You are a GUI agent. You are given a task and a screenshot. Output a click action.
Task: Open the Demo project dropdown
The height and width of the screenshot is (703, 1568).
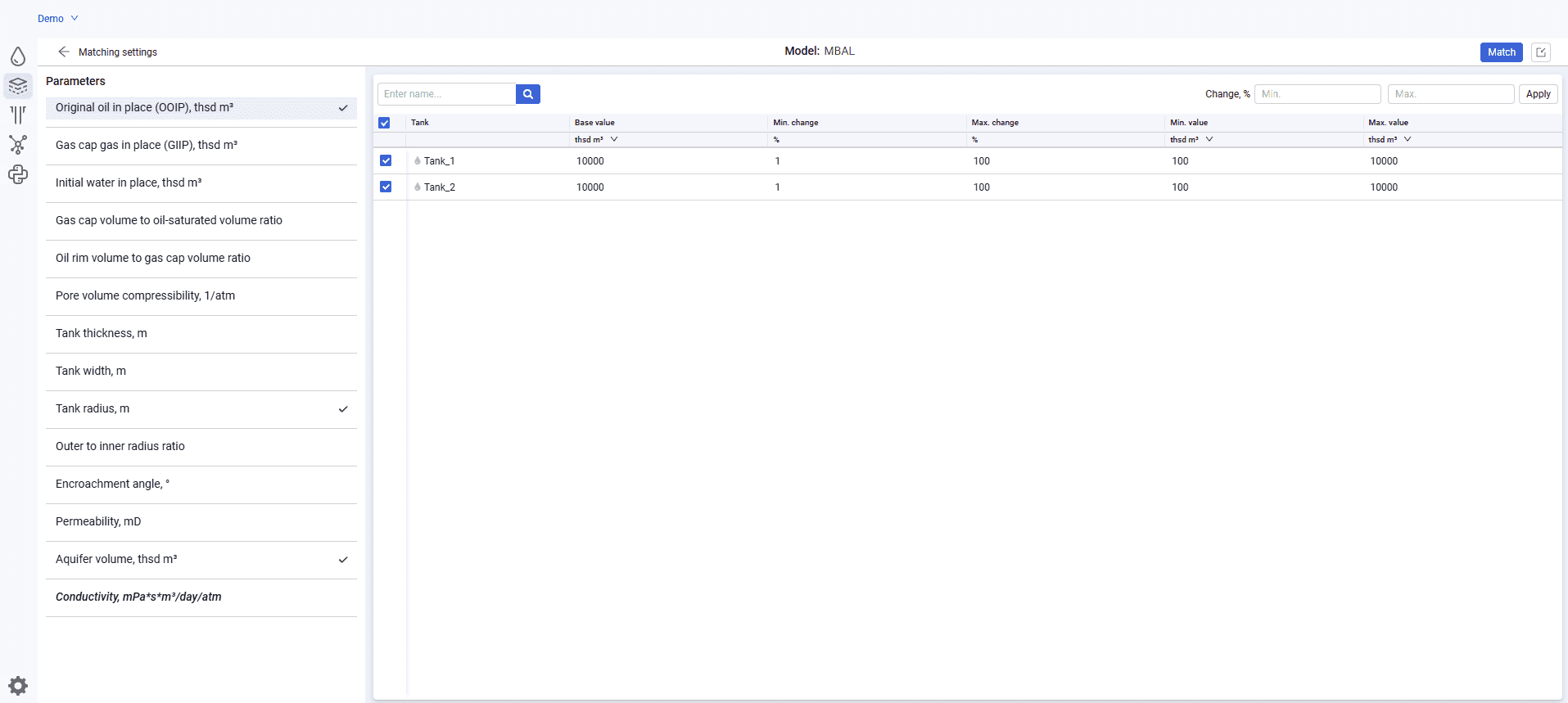[57, 18]
